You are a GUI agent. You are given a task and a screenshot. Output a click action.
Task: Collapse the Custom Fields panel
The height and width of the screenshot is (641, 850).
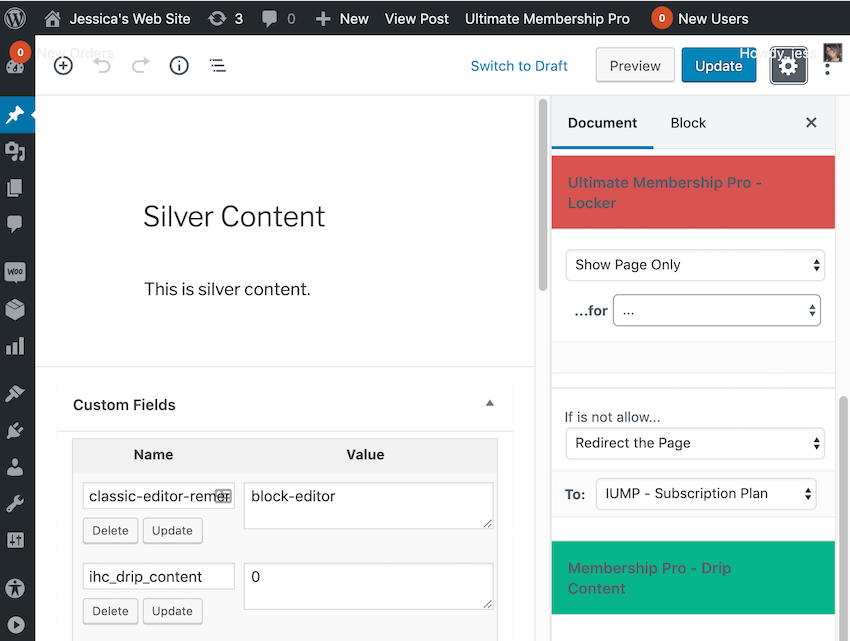pyautogui.click(x=489, y=404)
